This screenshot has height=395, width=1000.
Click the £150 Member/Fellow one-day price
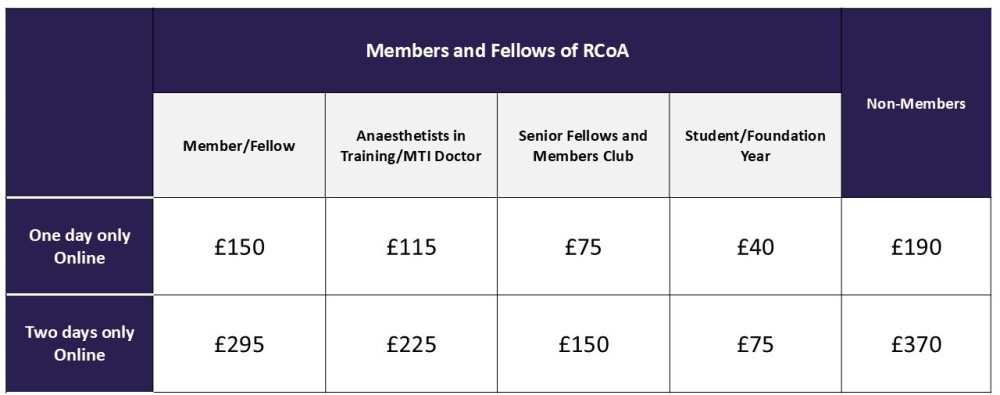point(239,247)
